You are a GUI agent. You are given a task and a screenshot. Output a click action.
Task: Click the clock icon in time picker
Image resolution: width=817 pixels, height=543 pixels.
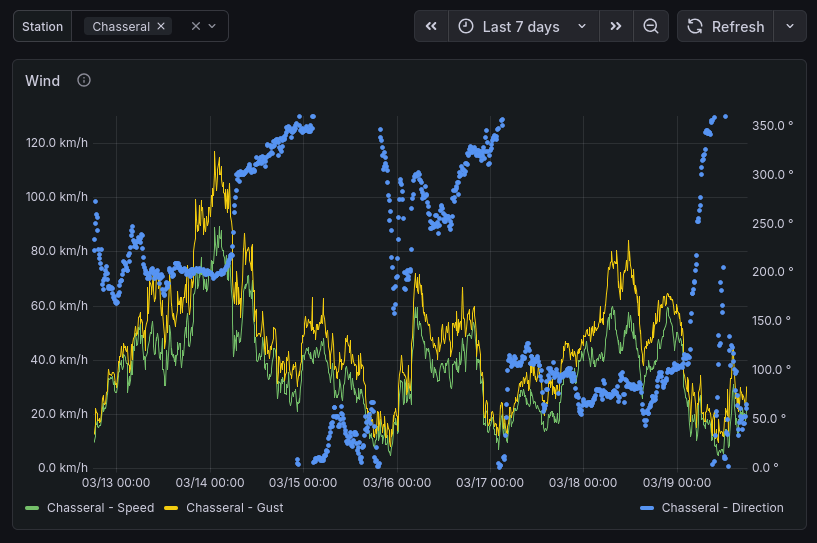pyautogui.click(x=466, y=27)
